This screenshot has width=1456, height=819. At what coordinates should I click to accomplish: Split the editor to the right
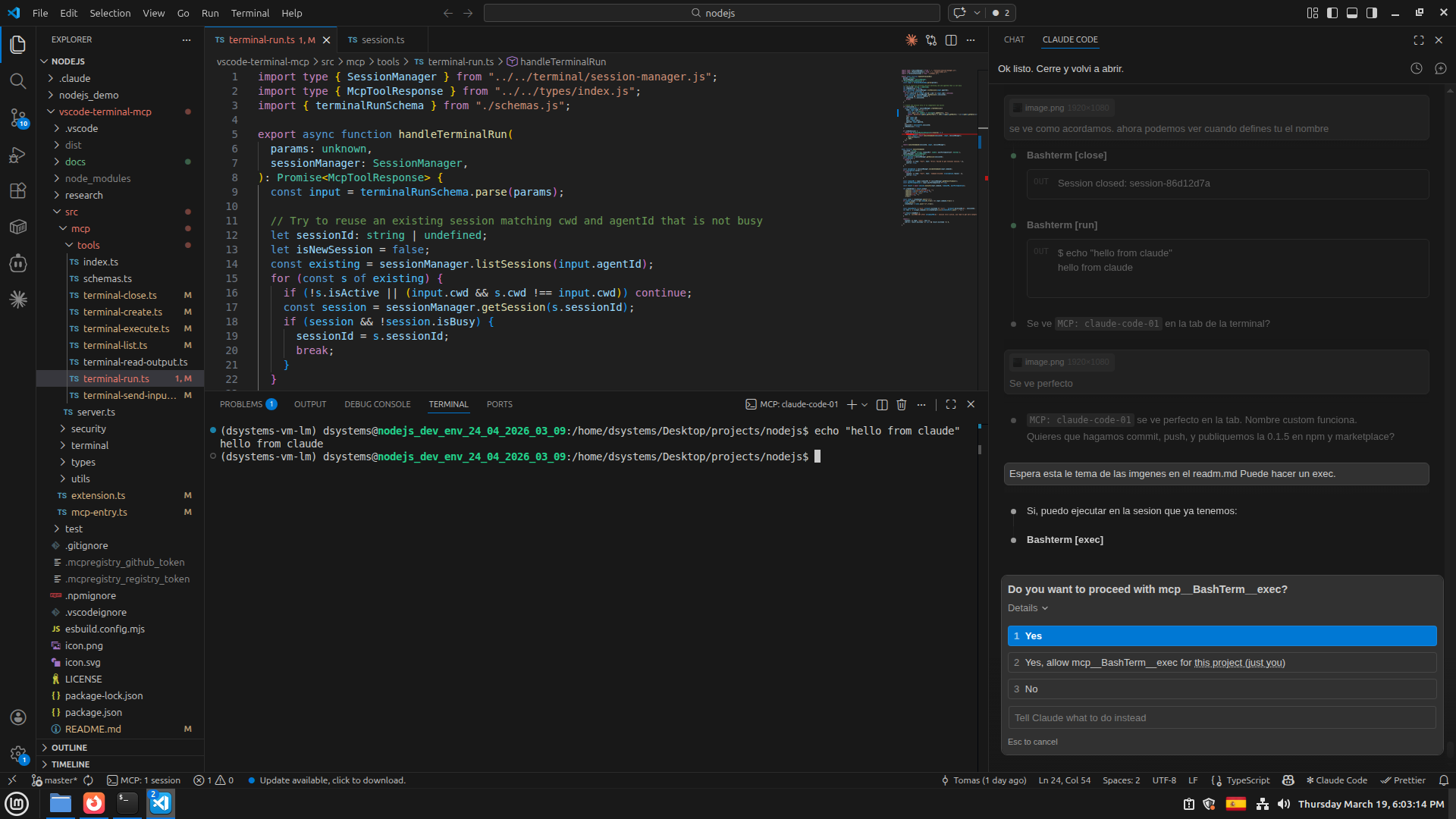click(x=951, y=40)
